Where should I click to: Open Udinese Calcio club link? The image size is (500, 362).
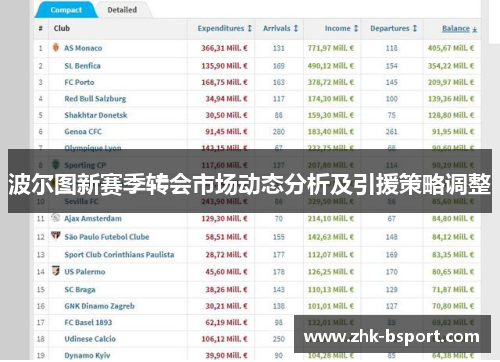point(90,339)
